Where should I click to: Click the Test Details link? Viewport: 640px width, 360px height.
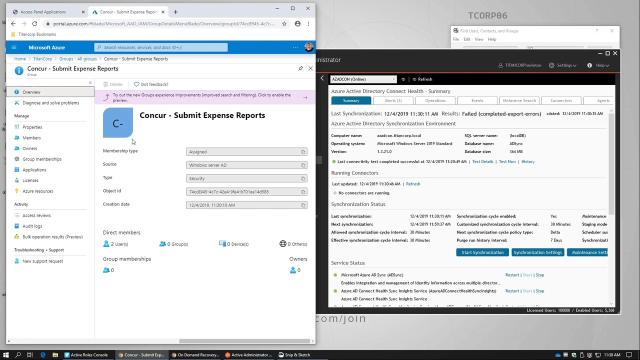tap(483, 162)
